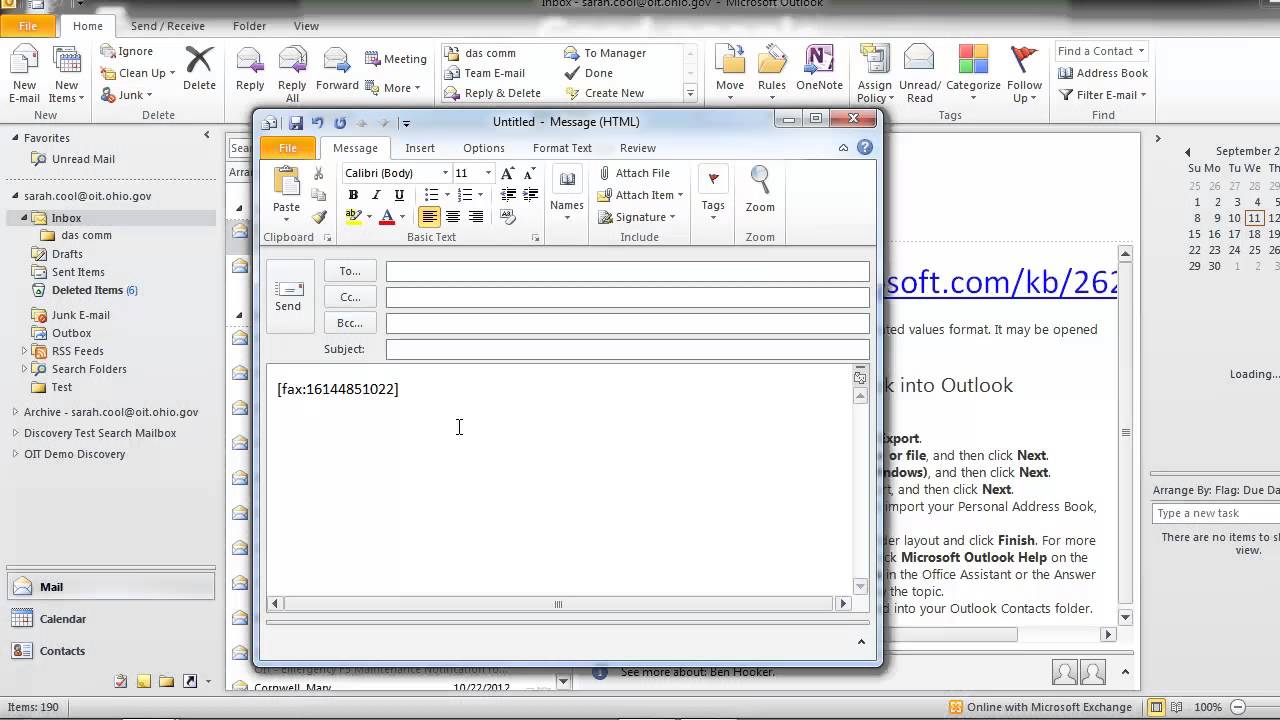Screen dimensions: 1280x720
Task: Toggle bold formatting
Action: coord(353,195)
